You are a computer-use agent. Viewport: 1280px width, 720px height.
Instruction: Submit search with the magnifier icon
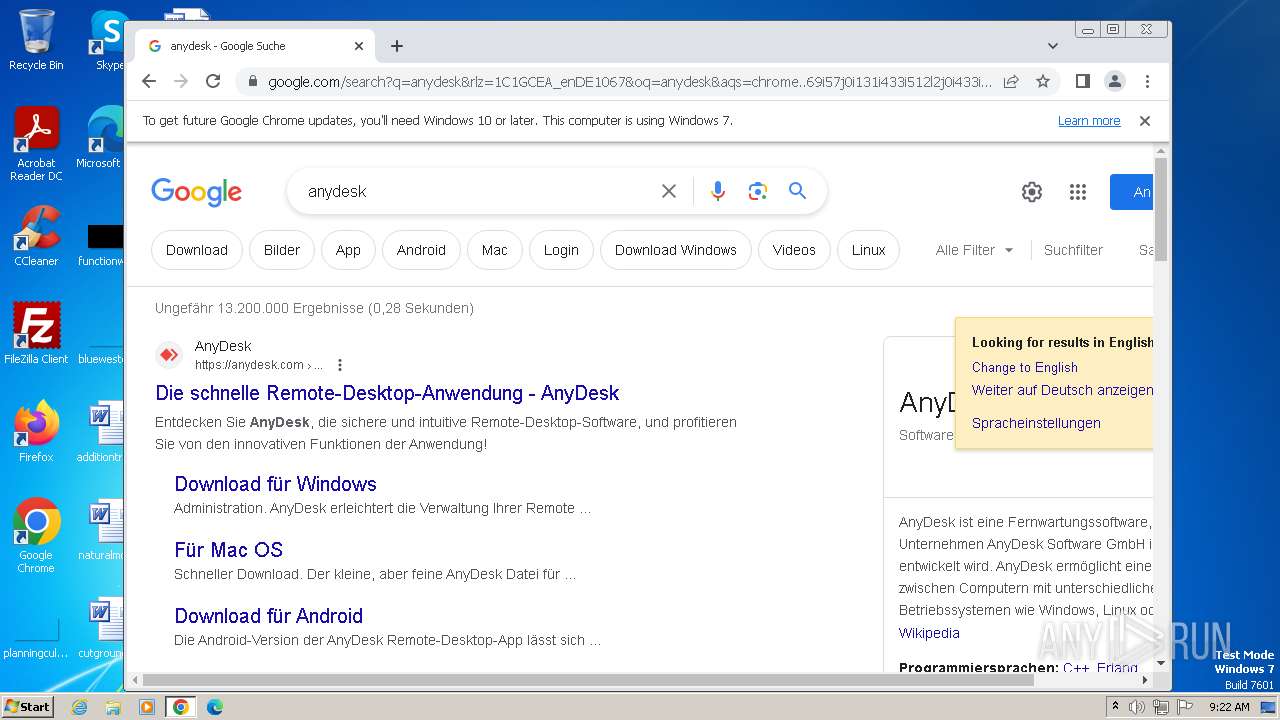pos(797,191)
